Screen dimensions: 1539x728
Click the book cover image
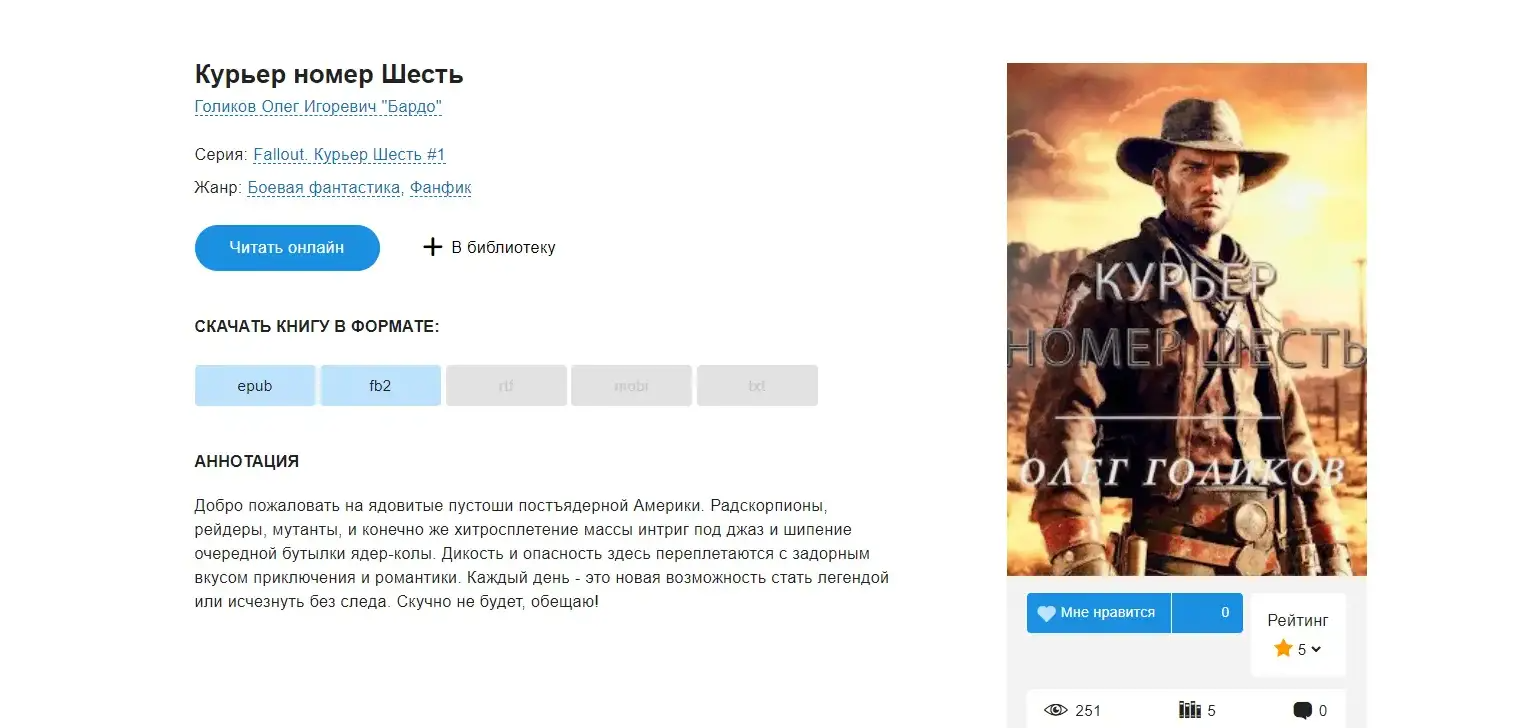(1187, 320)
